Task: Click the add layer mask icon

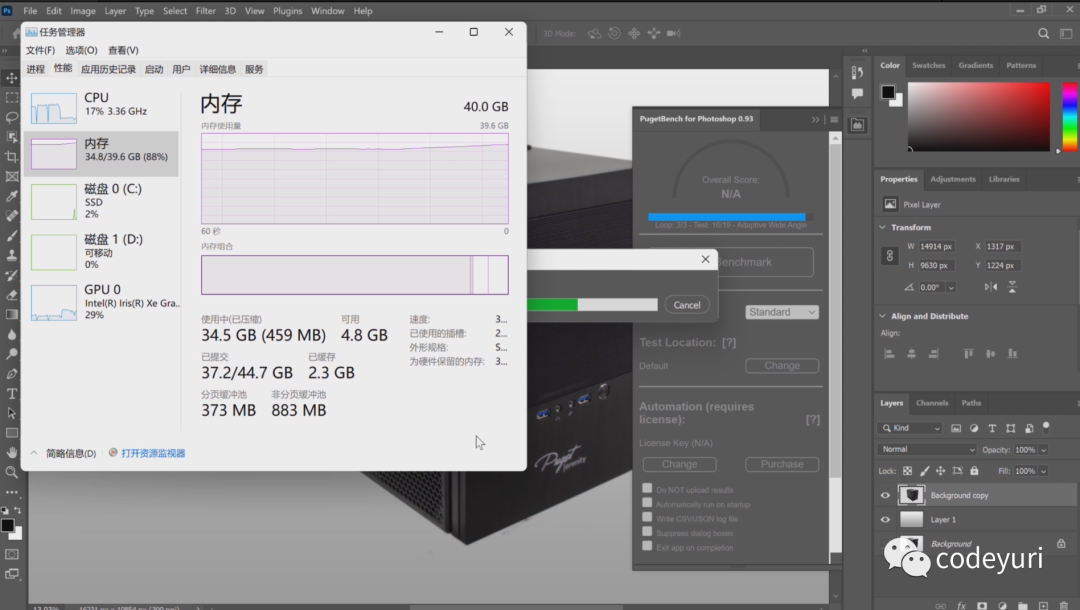Action: 982,605
